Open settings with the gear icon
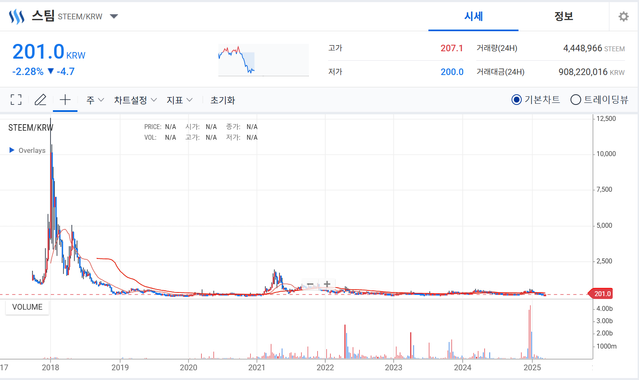Screen dimensions: 639x380 click(x=624, y=17)
